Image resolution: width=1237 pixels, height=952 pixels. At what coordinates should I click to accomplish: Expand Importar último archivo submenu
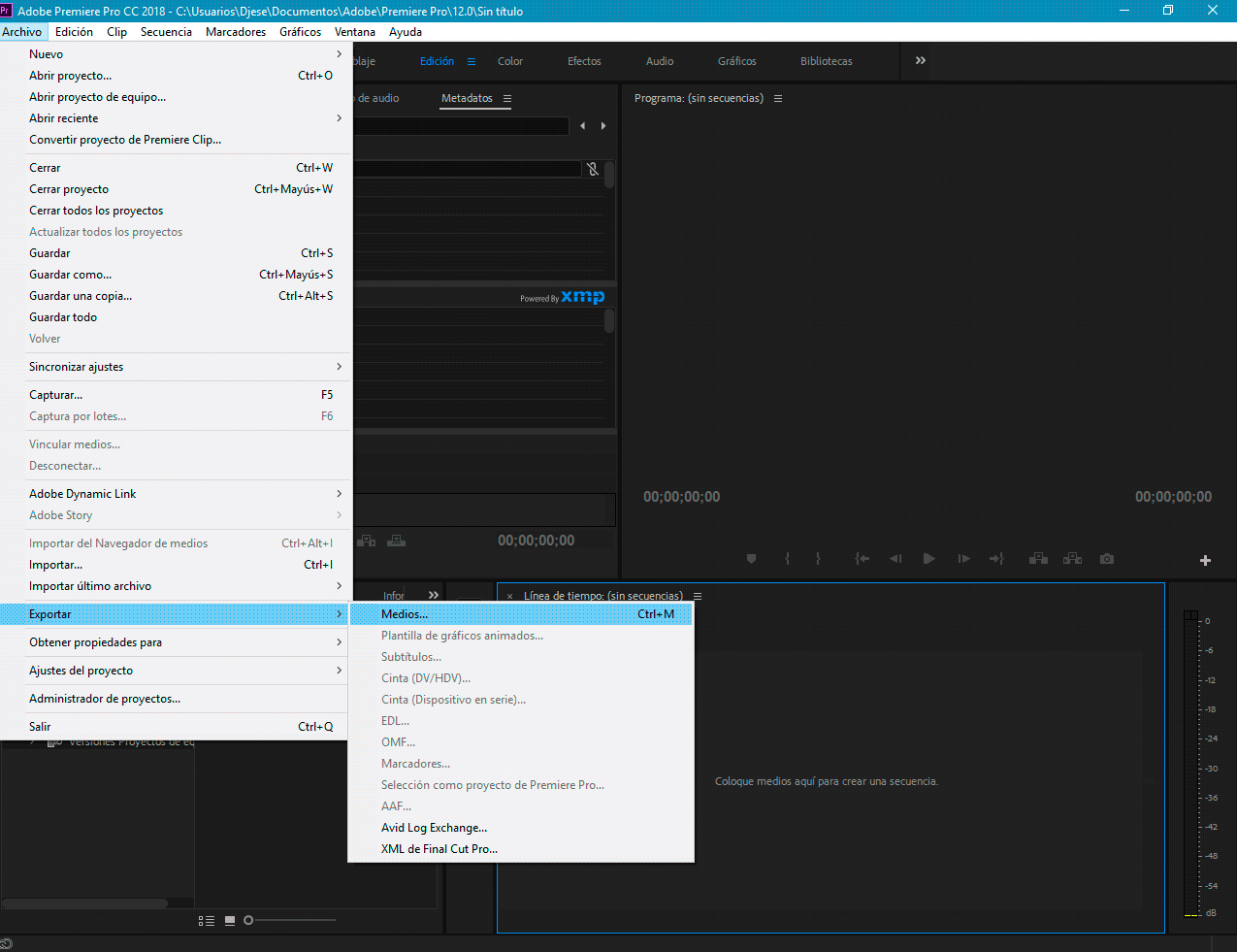(175, 586)
